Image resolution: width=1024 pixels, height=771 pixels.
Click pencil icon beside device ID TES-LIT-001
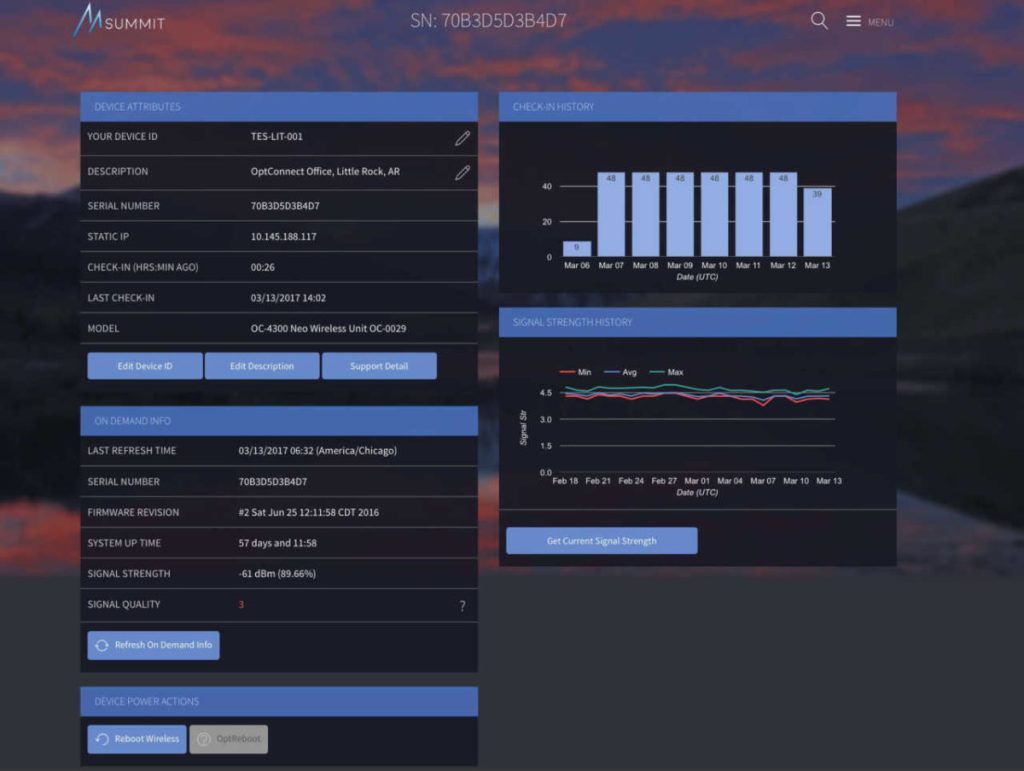462,138
